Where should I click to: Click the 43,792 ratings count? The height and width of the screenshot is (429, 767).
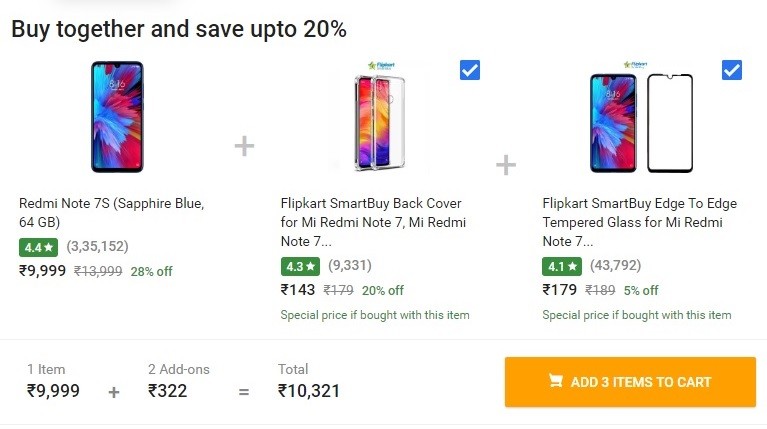coord(615,265)
